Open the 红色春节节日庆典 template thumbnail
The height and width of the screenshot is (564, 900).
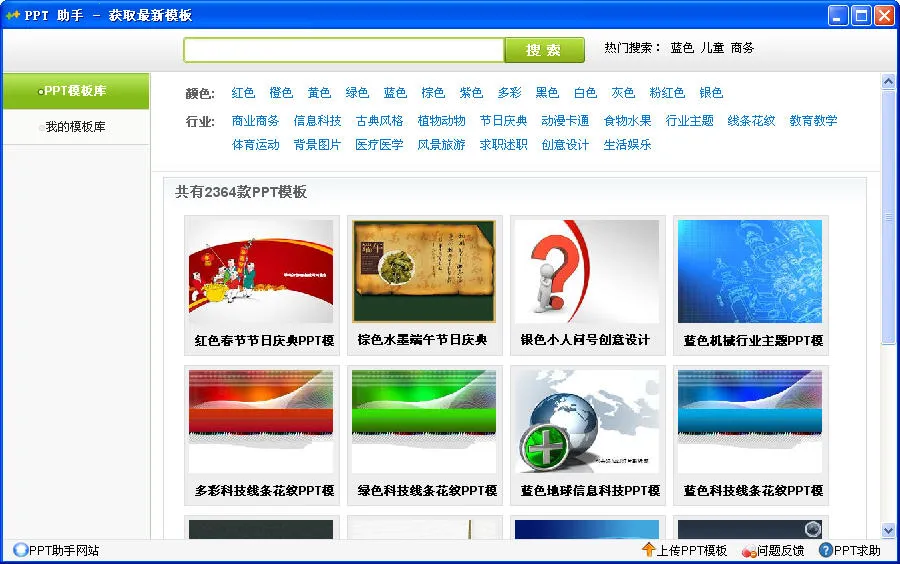pyautogui.click(x=261, y=272)
